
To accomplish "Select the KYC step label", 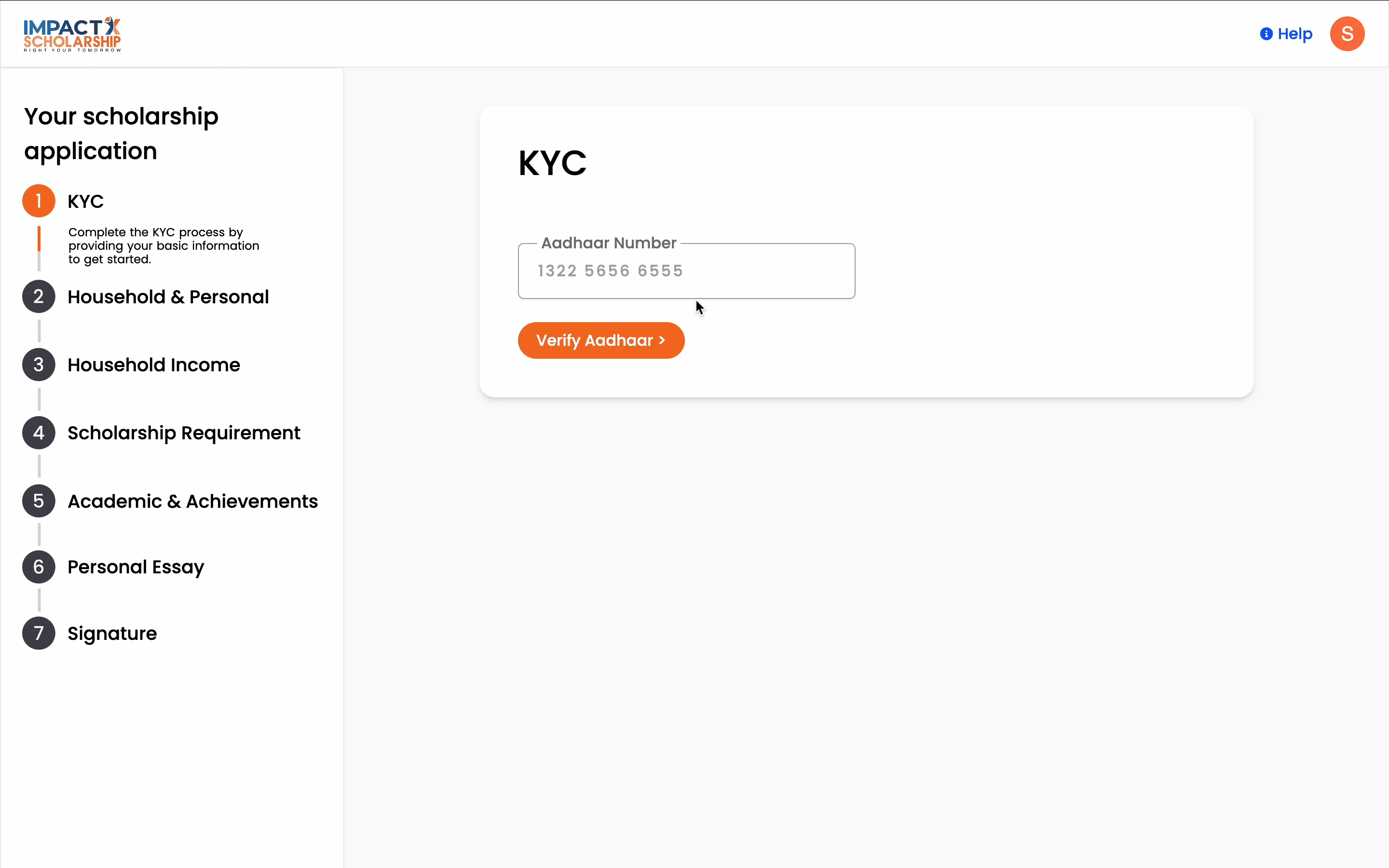I will point(85,202).
